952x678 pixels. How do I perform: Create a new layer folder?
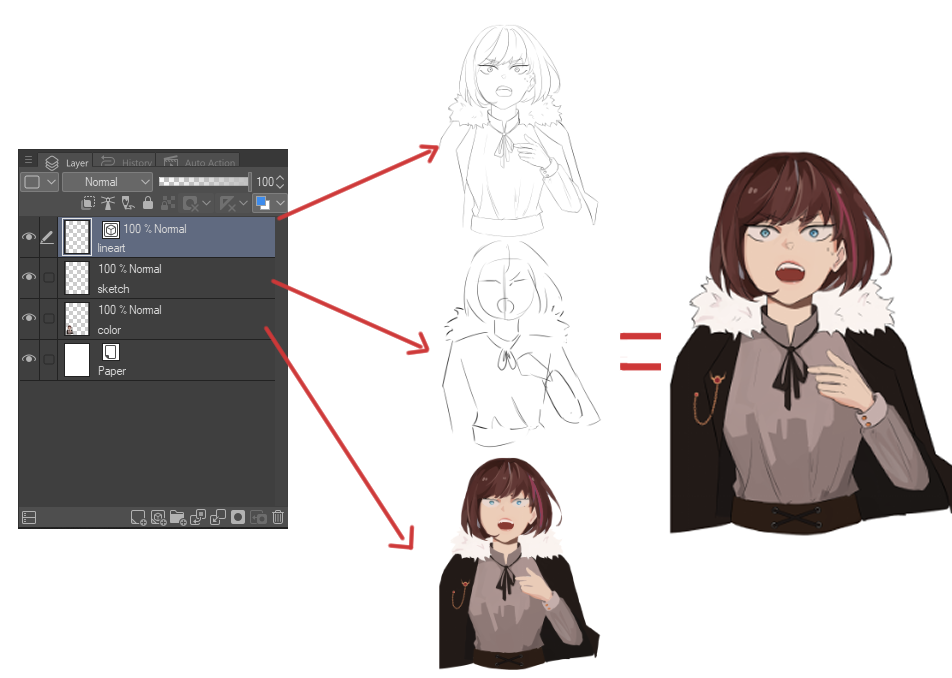(179, 517)
